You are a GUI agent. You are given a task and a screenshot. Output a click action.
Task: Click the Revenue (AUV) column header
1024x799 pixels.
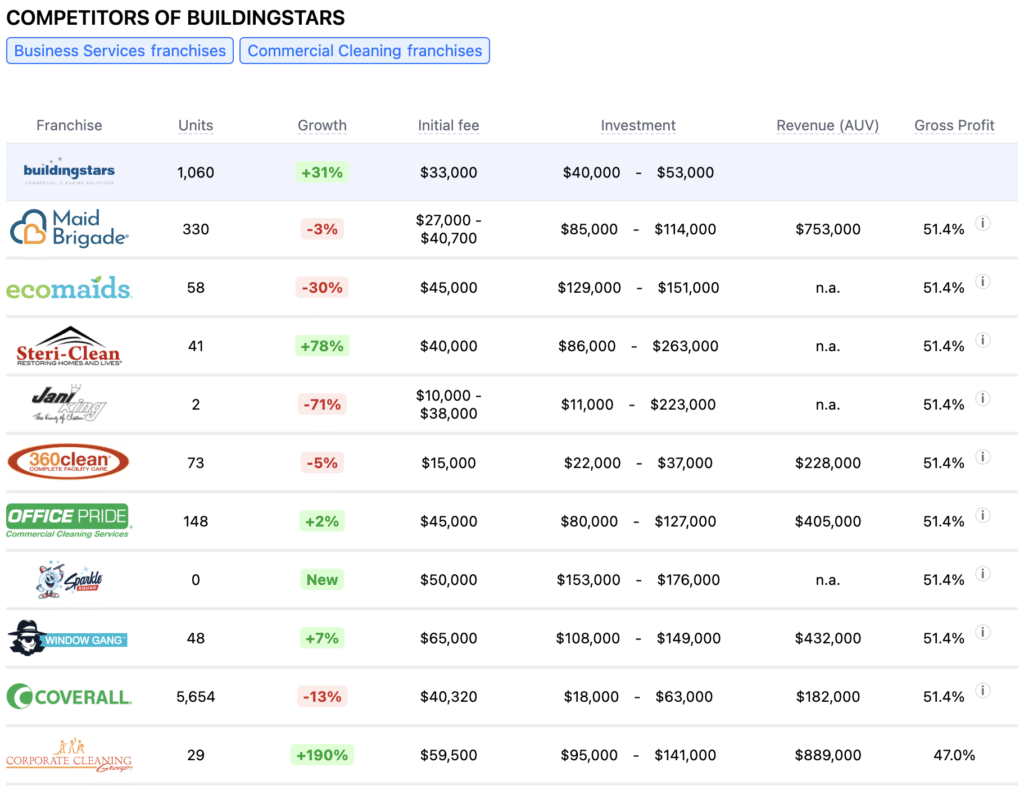[827, 125]
